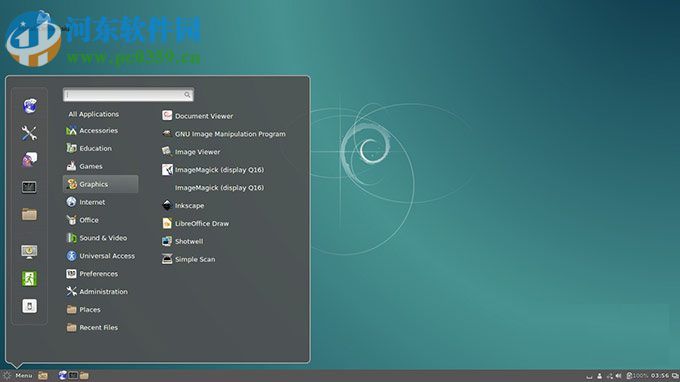Click the battery 100% indicator
The image size is (680, 382).
[x=637, y=375]
